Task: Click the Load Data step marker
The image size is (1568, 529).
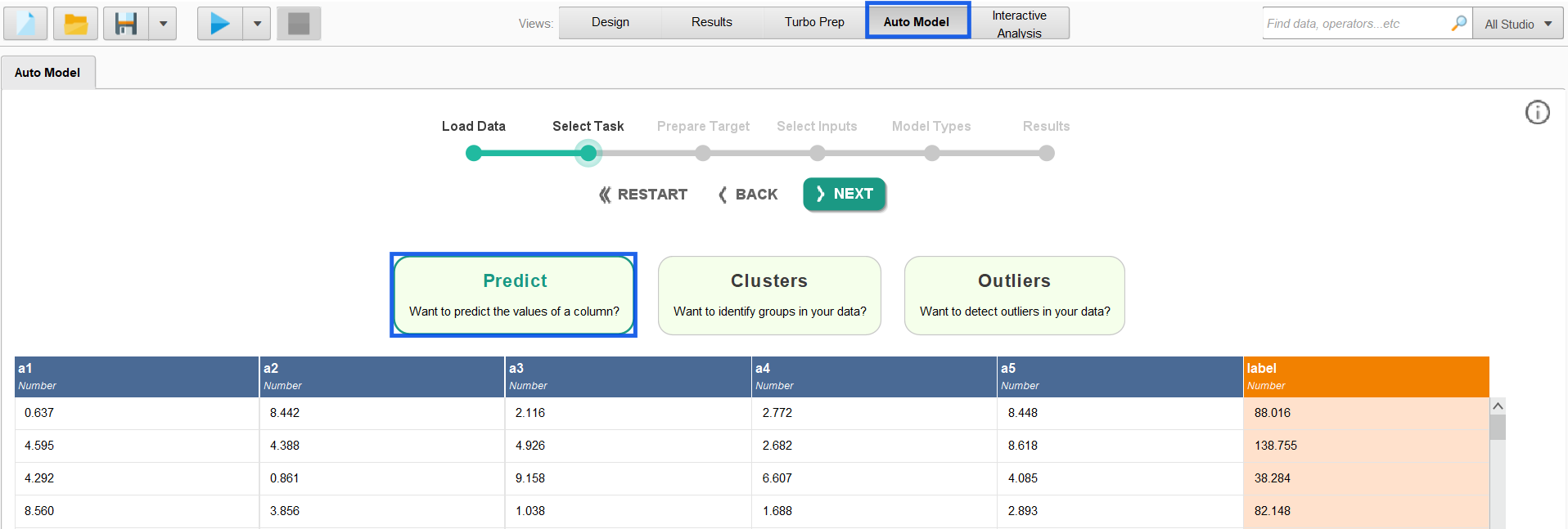Action: pyautogui.click(x=473, y=153)
